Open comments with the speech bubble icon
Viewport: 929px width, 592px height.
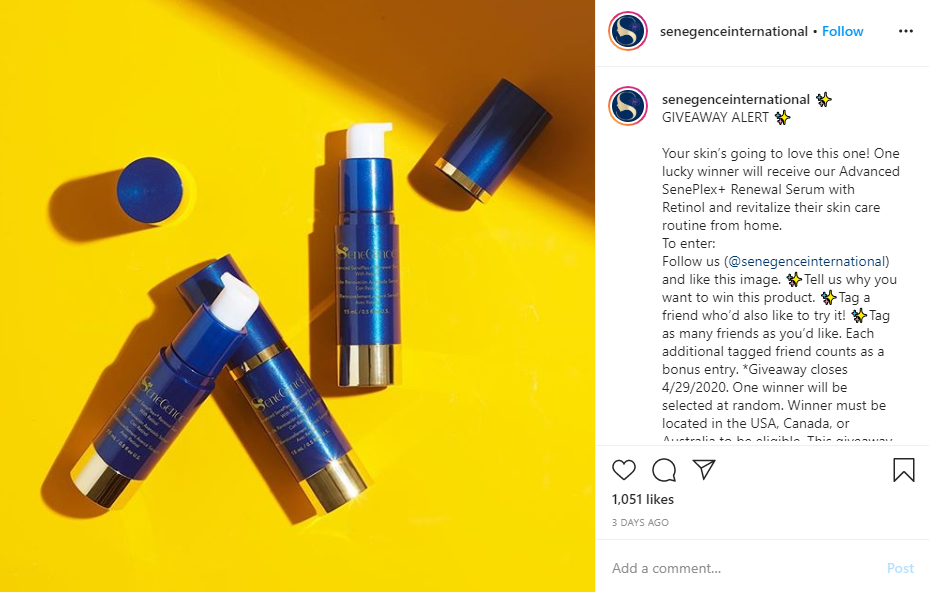[664, 470]
